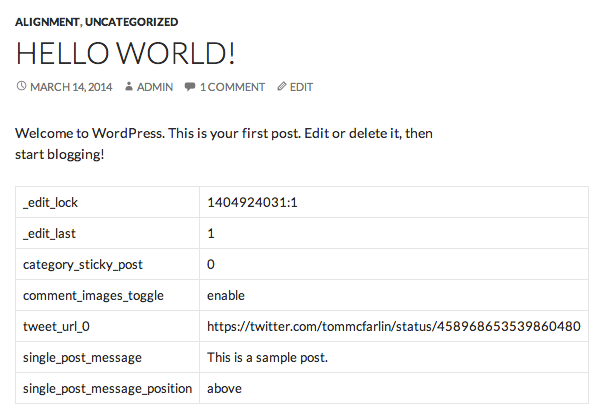The image size is (600, 415).
Task: Open the ALIGNMENT category link
Action: 47,22
